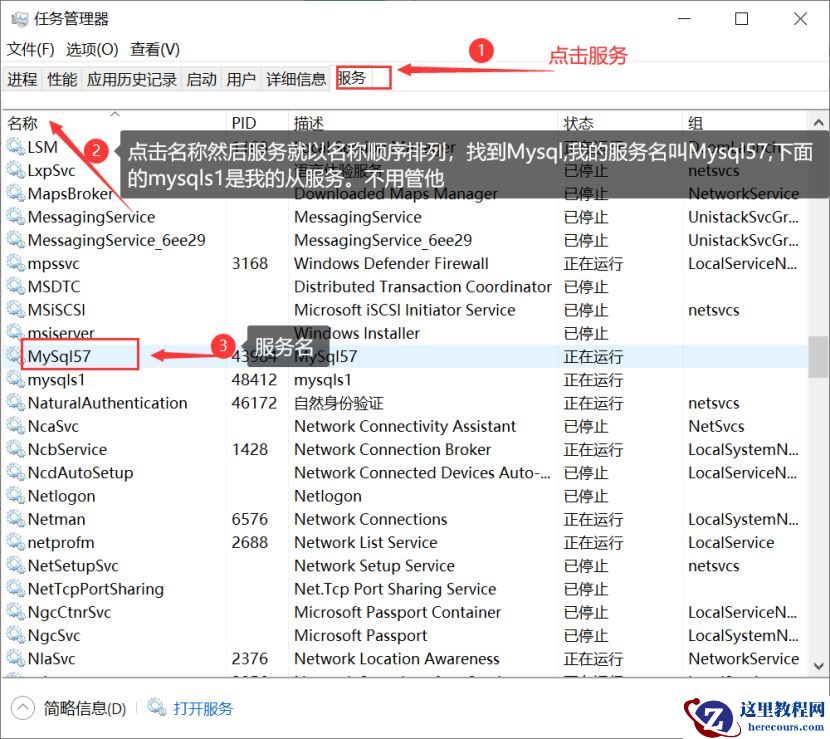
Task: Click PID 48412 cell
Action: tap(254, 380)
